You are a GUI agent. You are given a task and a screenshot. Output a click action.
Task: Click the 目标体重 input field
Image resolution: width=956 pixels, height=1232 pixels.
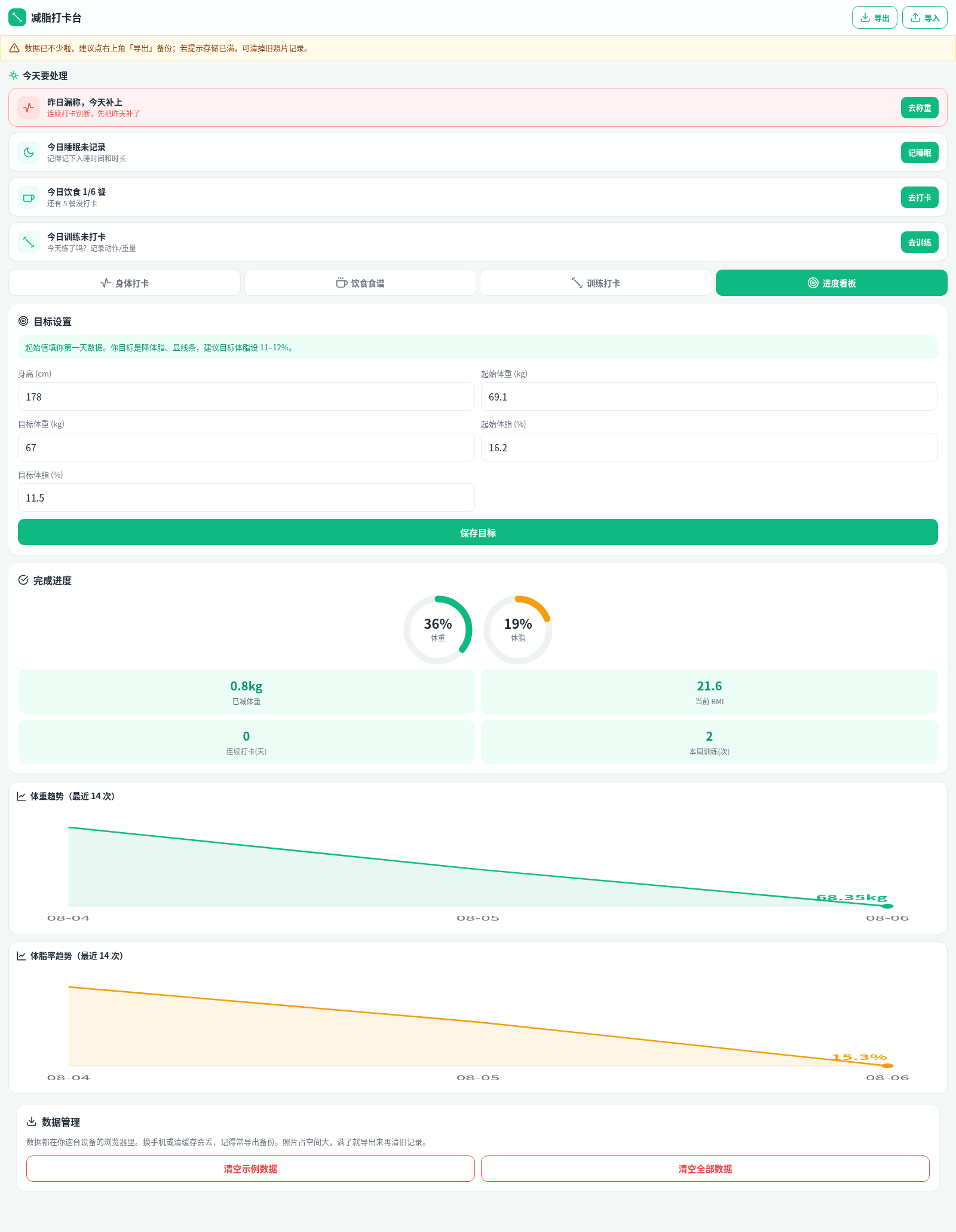click(246, 447)
